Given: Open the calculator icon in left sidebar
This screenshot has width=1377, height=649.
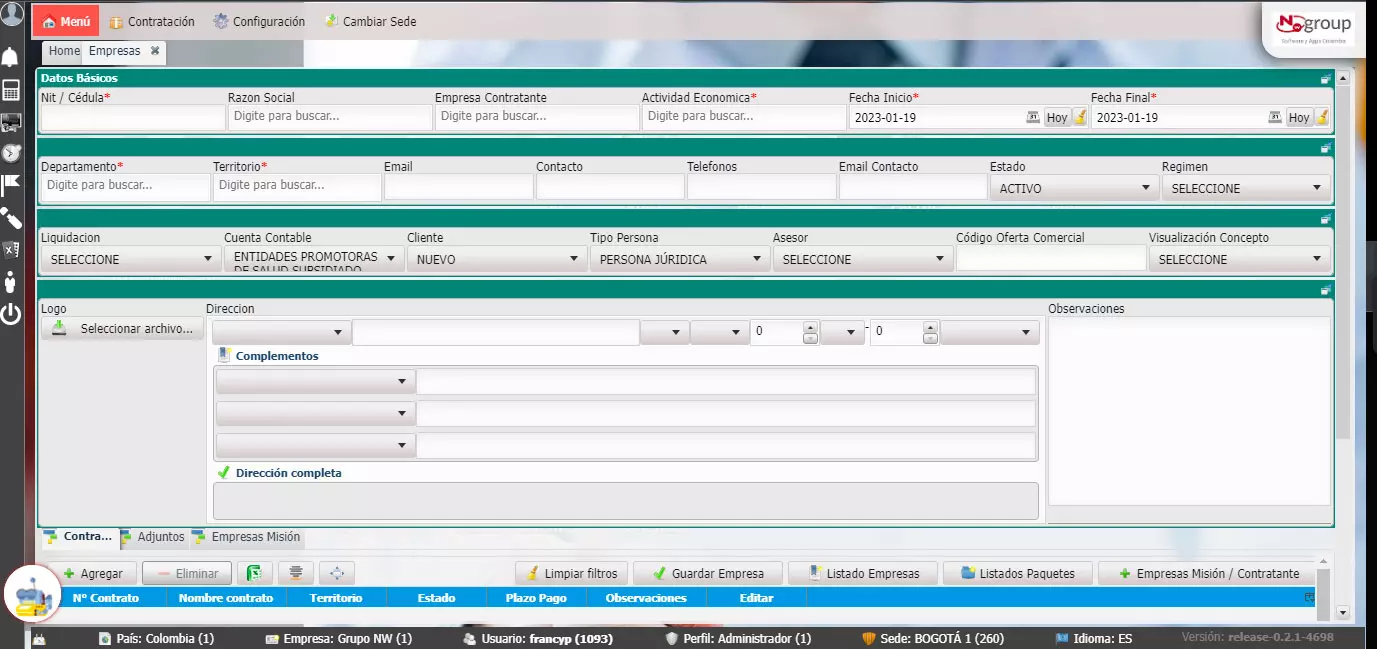Looking at the screenshot, I should tap(11, 91).
